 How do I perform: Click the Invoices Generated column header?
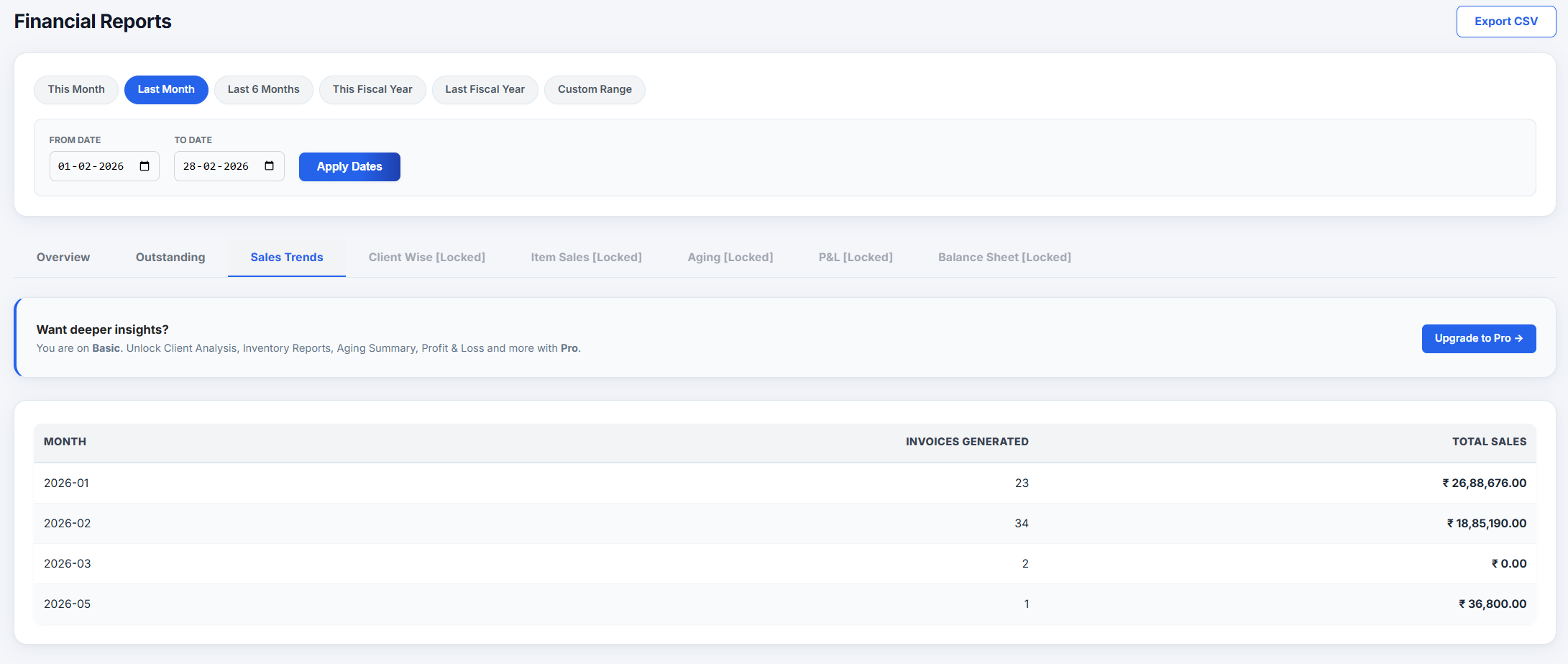967,441
